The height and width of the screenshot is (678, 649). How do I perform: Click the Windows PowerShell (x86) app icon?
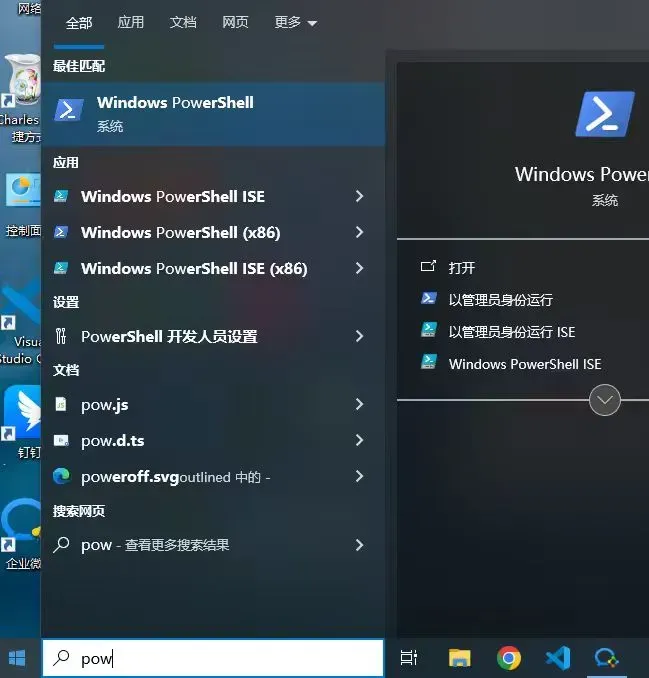click(61, 232)
